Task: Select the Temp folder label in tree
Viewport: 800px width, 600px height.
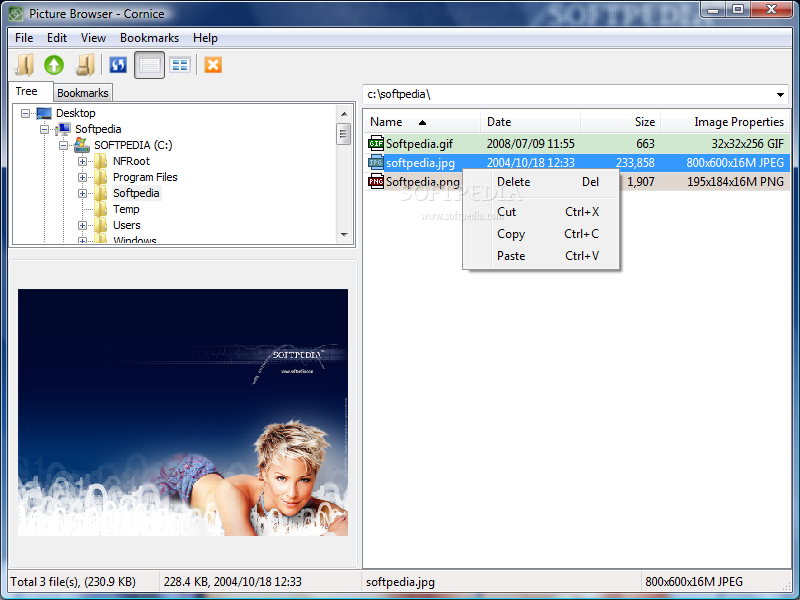Action: coord(126,209)
